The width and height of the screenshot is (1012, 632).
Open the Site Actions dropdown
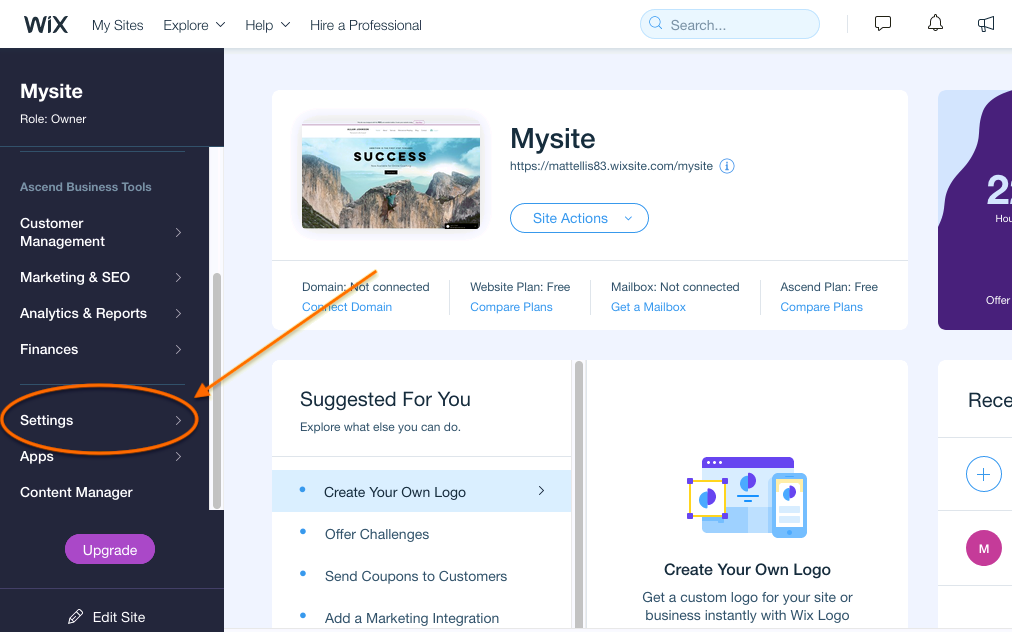point(579,218)
